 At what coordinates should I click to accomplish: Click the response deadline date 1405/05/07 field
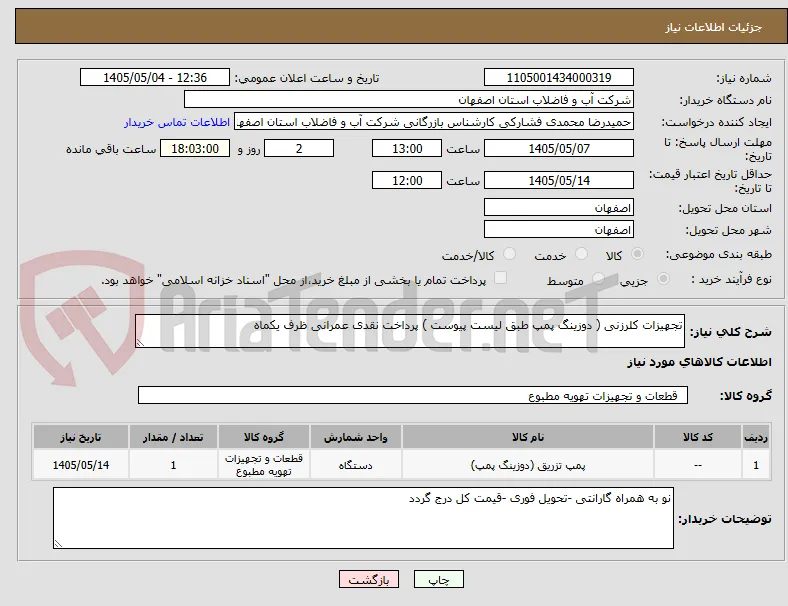click(x=558, y=148)
